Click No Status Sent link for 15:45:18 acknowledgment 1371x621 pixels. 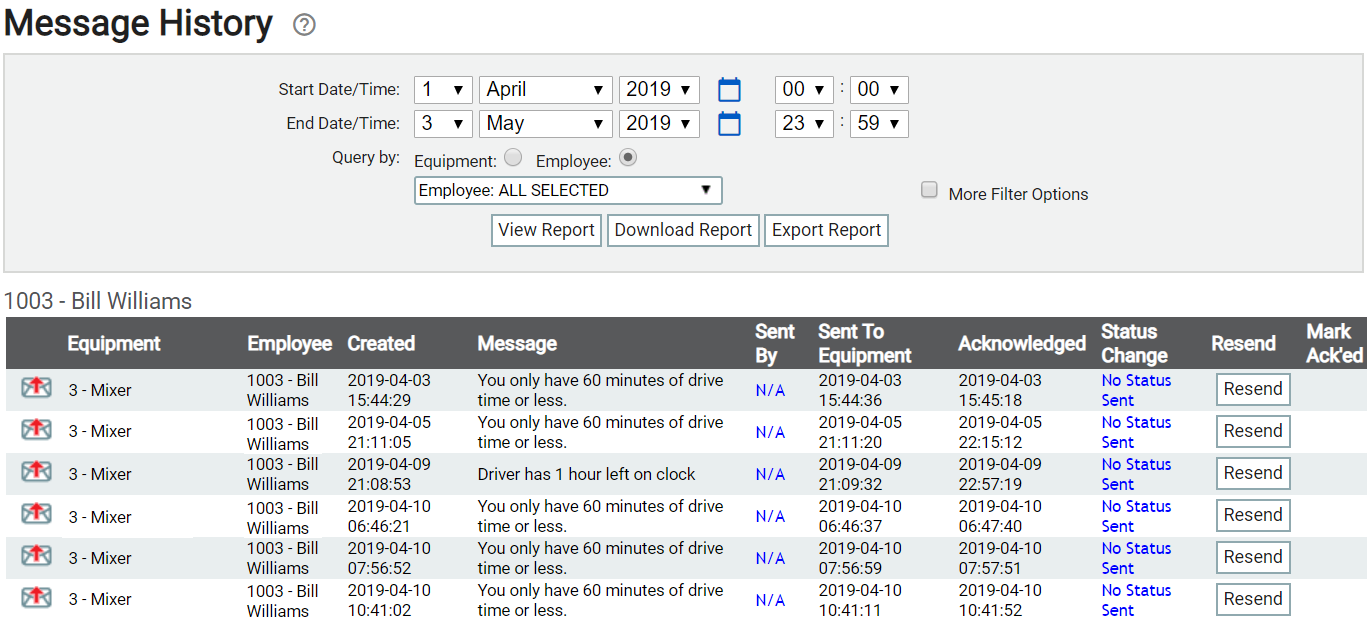[x=1136, y=390]
